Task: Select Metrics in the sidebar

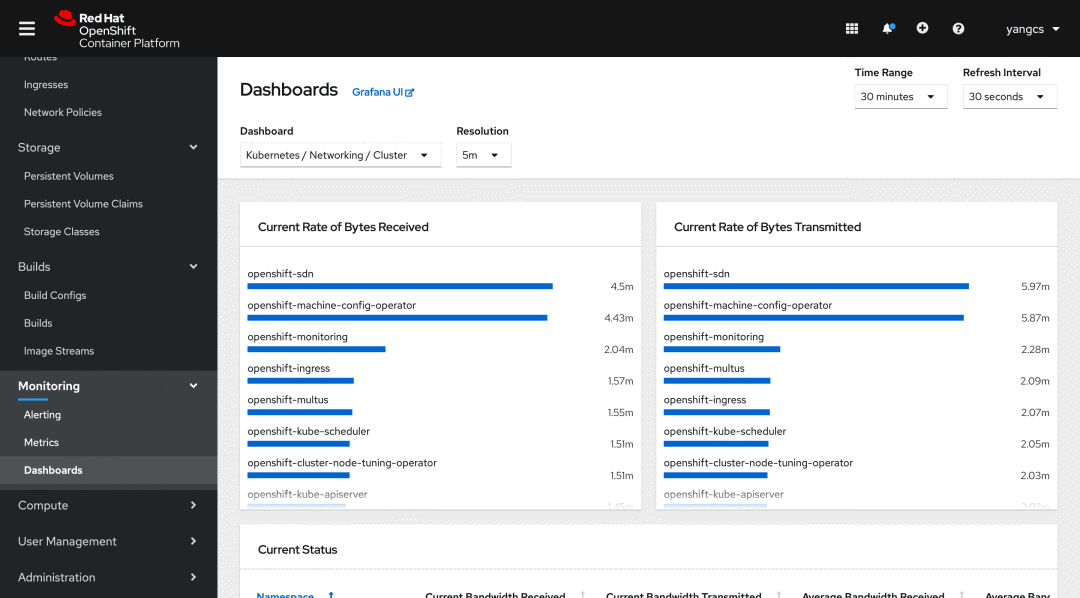Action: click(x=40, y=442)
